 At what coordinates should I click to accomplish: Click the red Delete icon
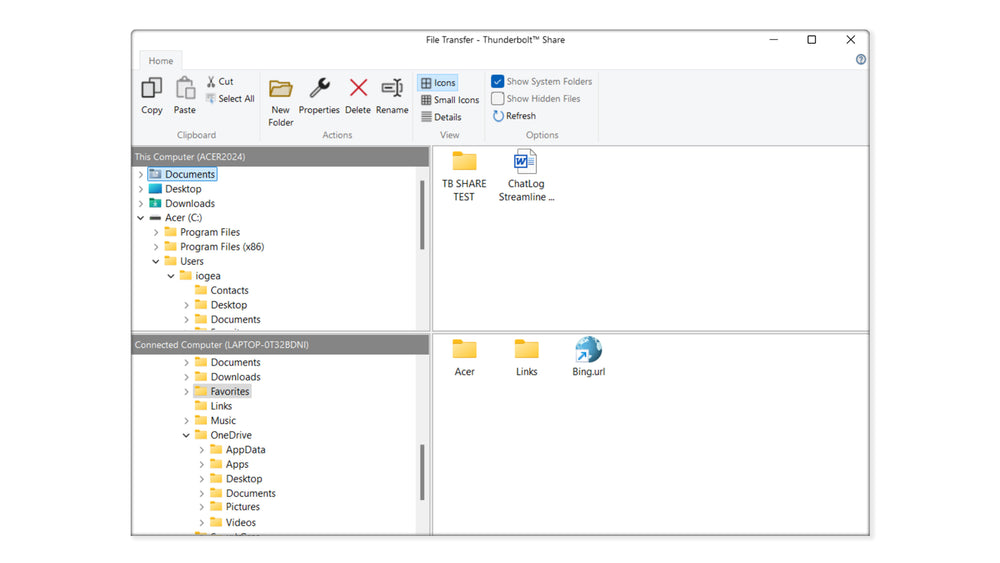click(358, 89)
